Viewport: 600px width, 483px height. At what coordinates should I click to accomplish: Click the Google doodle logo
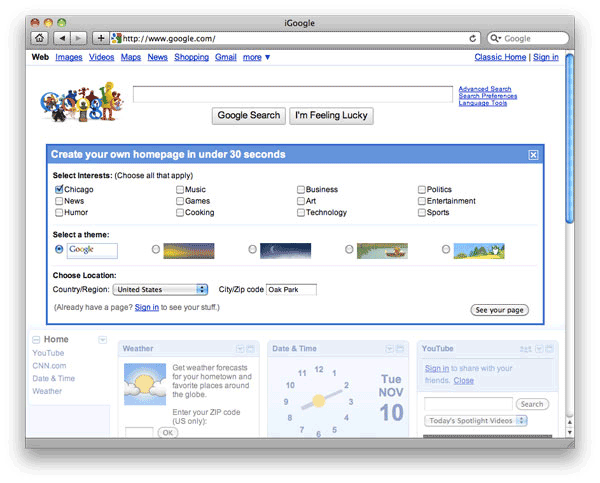coord(82,102)
